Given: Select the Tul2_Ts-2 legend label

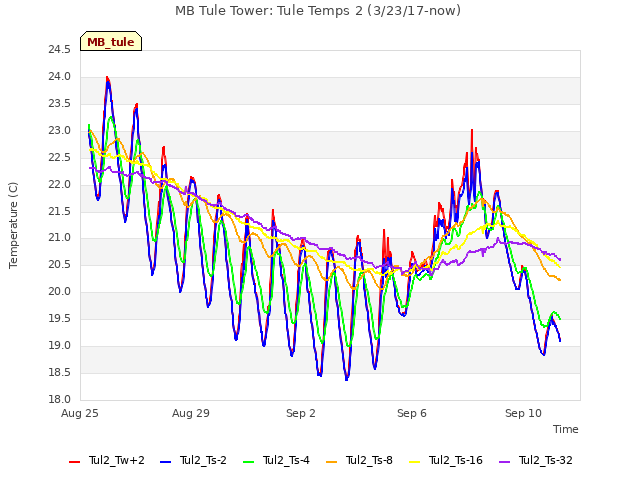Looking at the screenshot, I should (x=203, y=460).
